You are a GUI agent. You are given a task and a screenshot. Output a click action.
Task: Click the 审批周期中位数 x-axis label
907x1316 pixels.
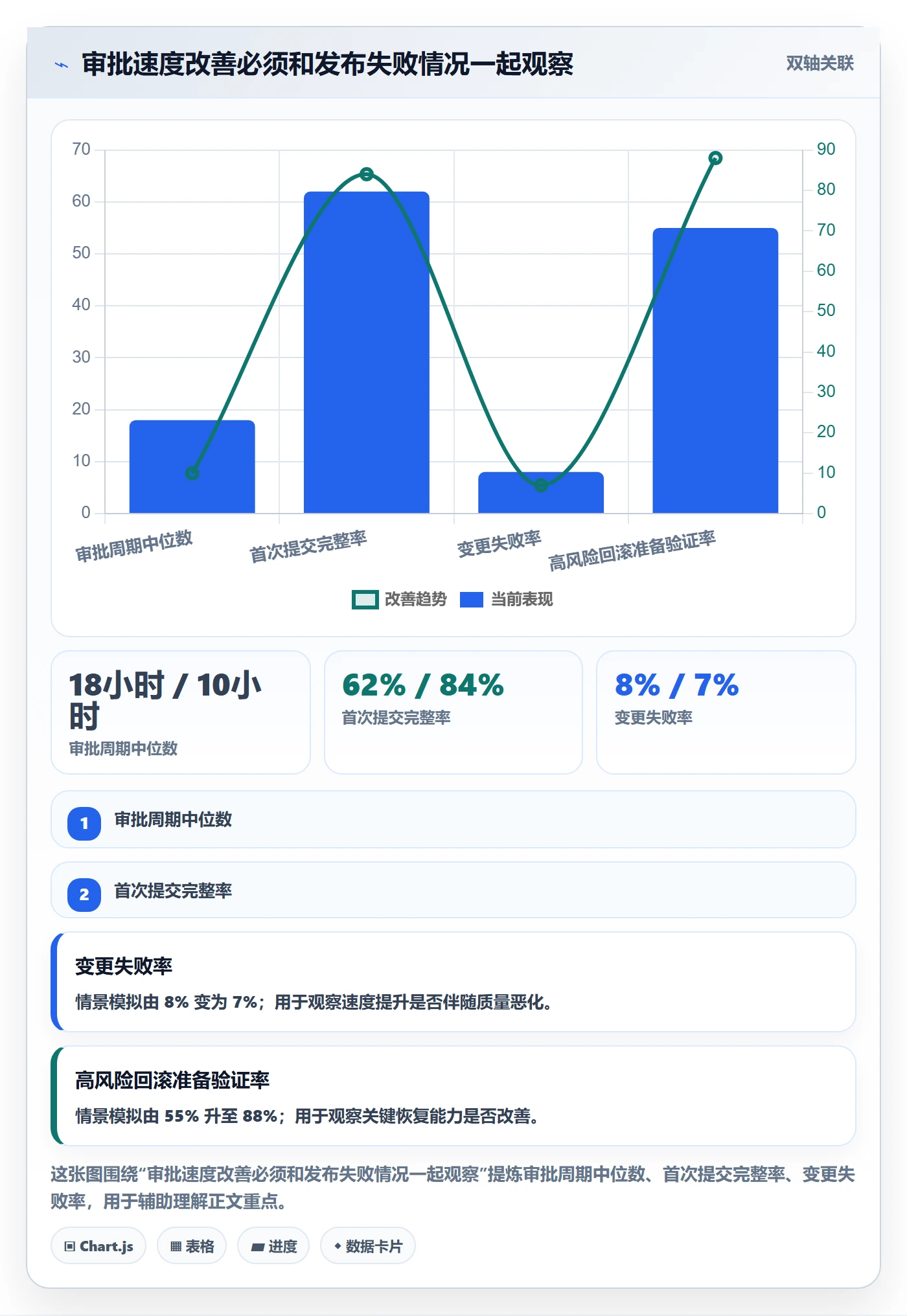coord(134,547)
